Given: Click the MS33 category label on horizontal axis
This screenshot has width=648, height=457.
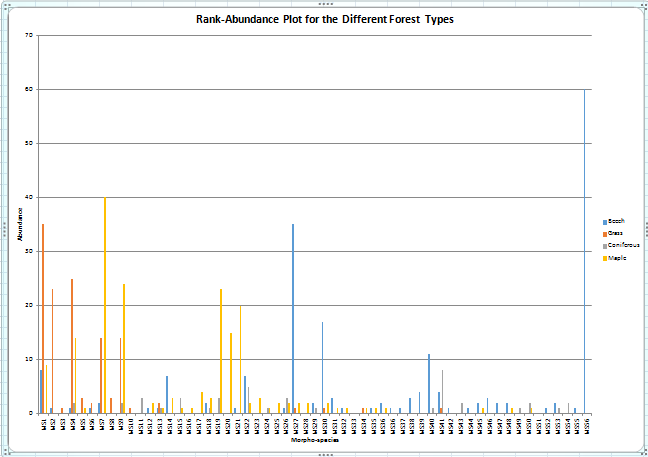Looking at the screenshot, I should click(354, 426).
